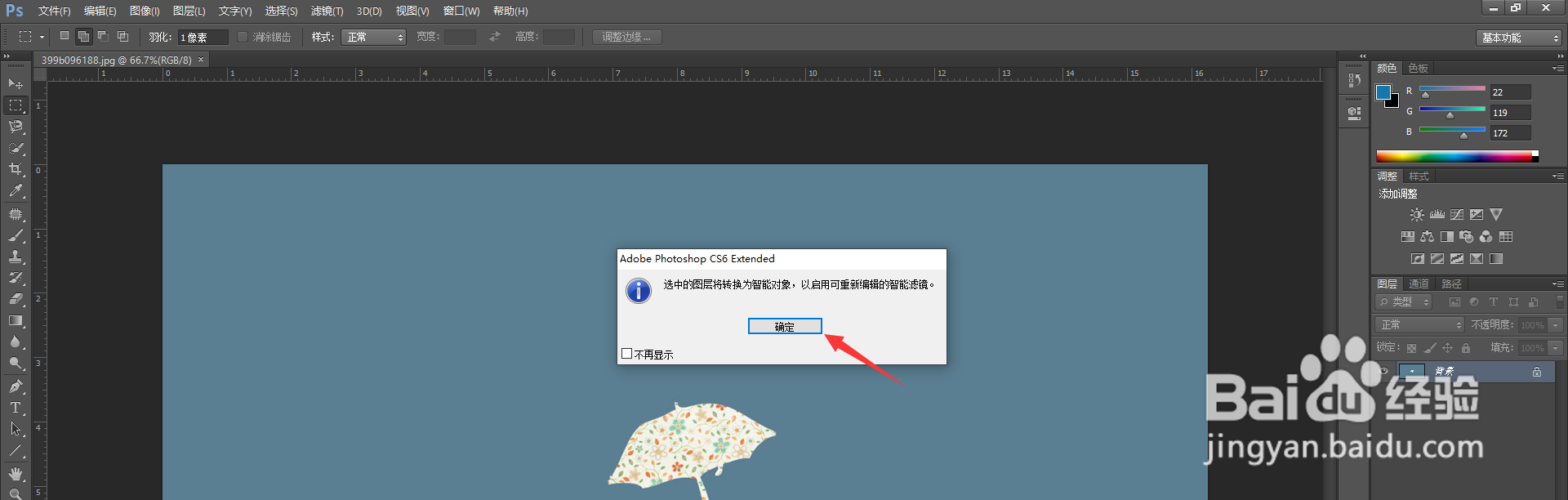Open the 滤镜(T) menu
This screenshot has width=1568, height=500.
click(x=327, y=11)
